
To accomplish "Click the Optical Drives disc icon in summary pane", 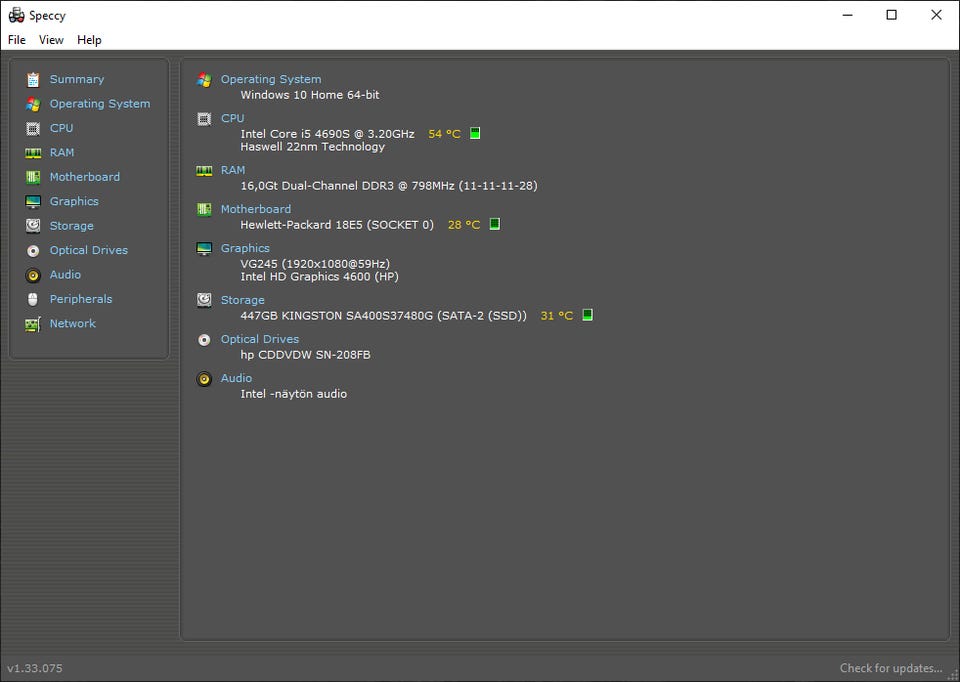I will (x=204, y=339).
